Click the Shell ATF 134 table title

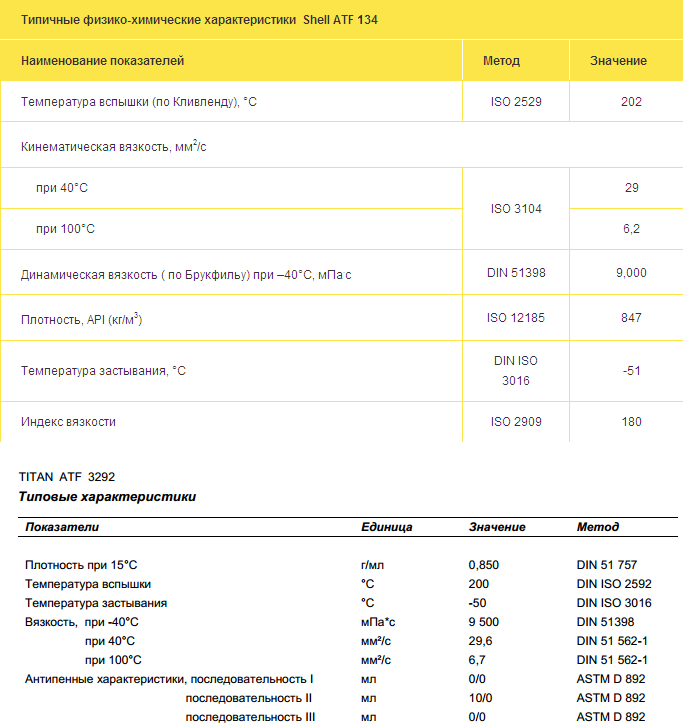coord(200,20)
